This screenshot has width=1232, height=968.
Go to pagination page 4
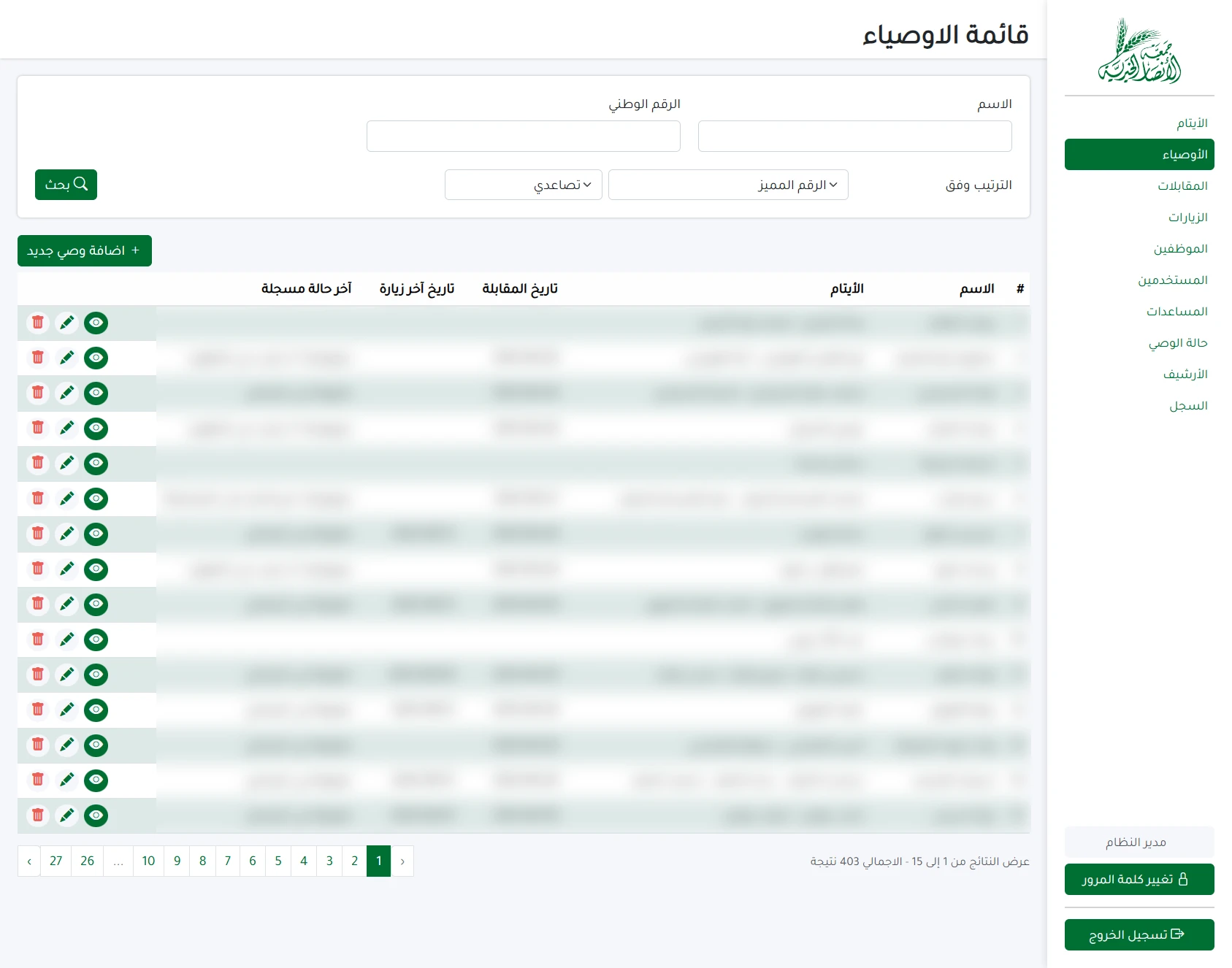pos(304,861)
